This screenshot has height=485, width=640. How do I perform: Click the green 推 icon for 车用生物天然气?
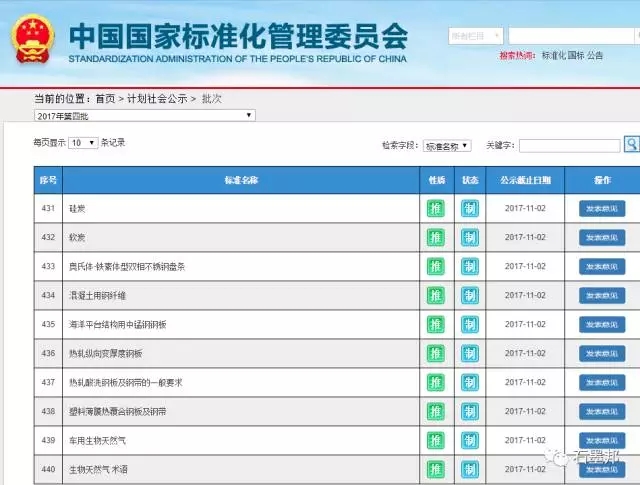pyautogui.click(x=435, y=440)
